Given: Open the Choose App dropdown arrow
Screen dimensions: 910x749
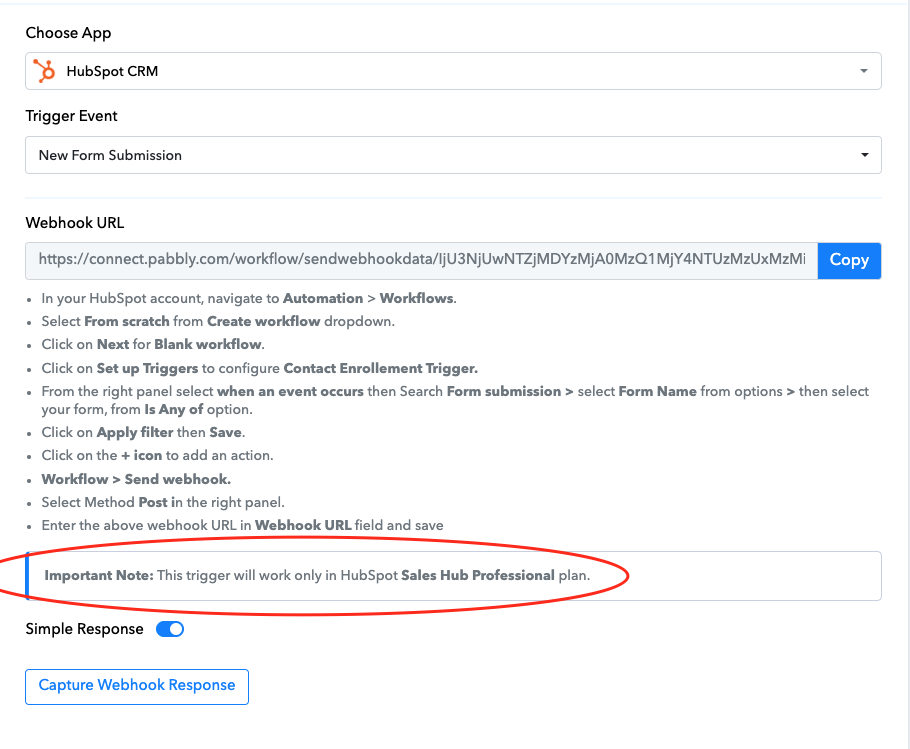Looking at the screenshot, I should 864,71.
